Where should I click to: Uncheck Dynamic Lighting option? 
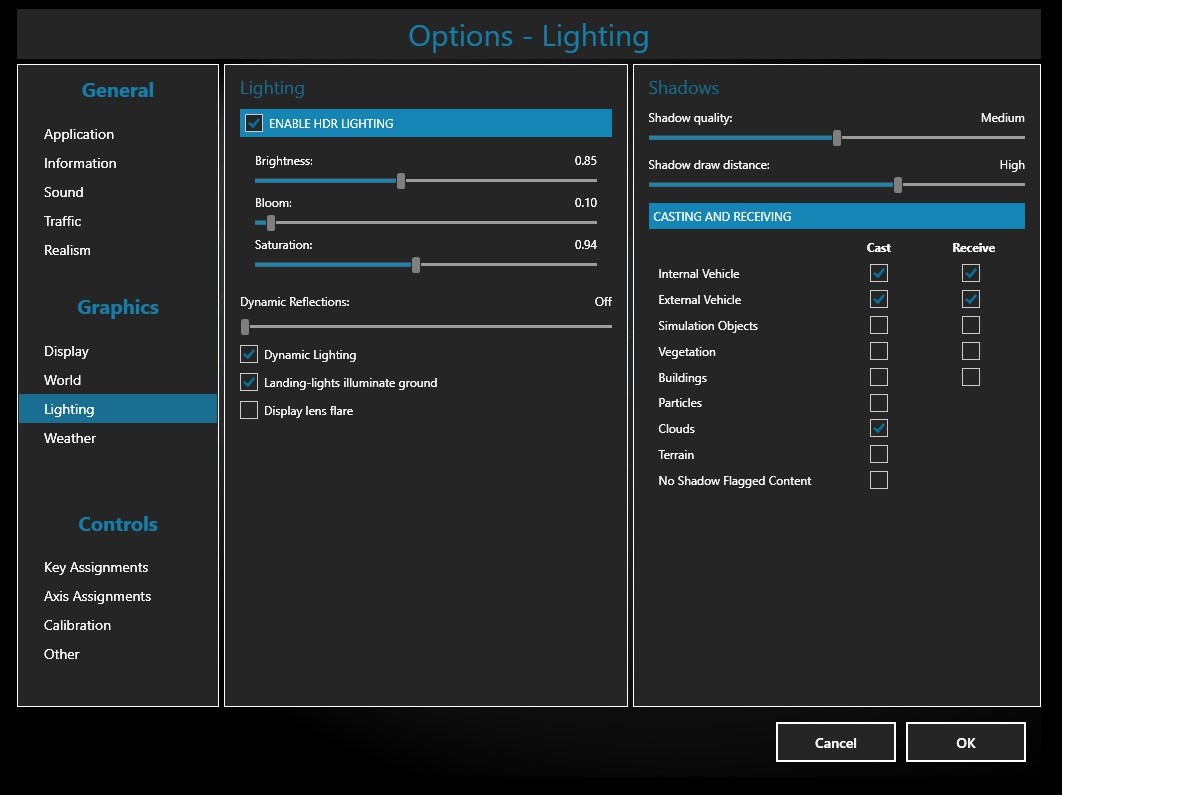click(249, 355)
